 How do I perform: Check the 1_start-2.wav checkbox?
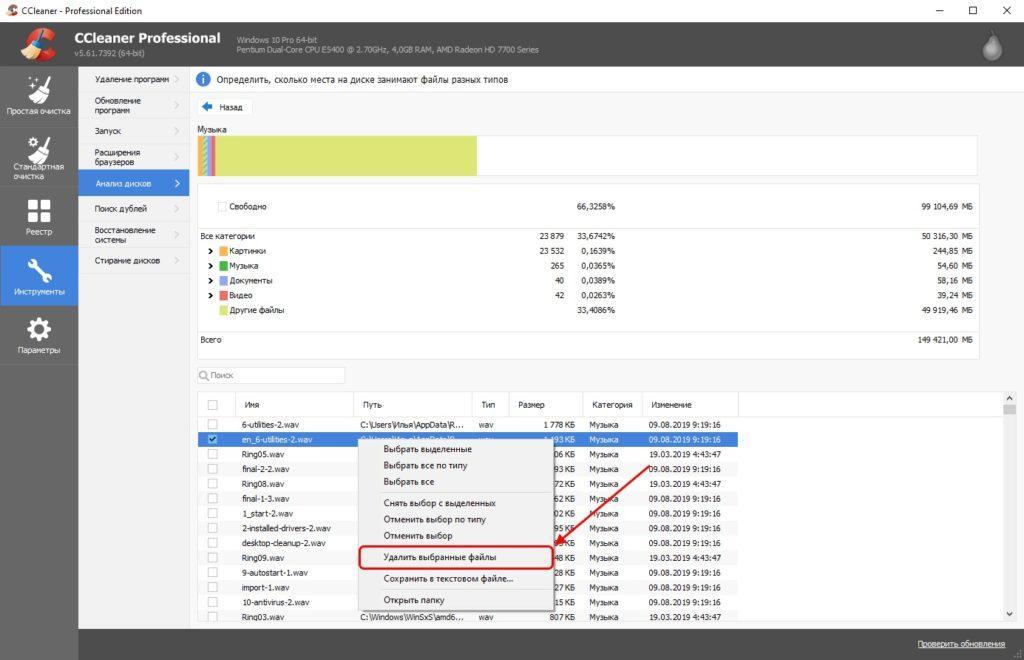212,513
